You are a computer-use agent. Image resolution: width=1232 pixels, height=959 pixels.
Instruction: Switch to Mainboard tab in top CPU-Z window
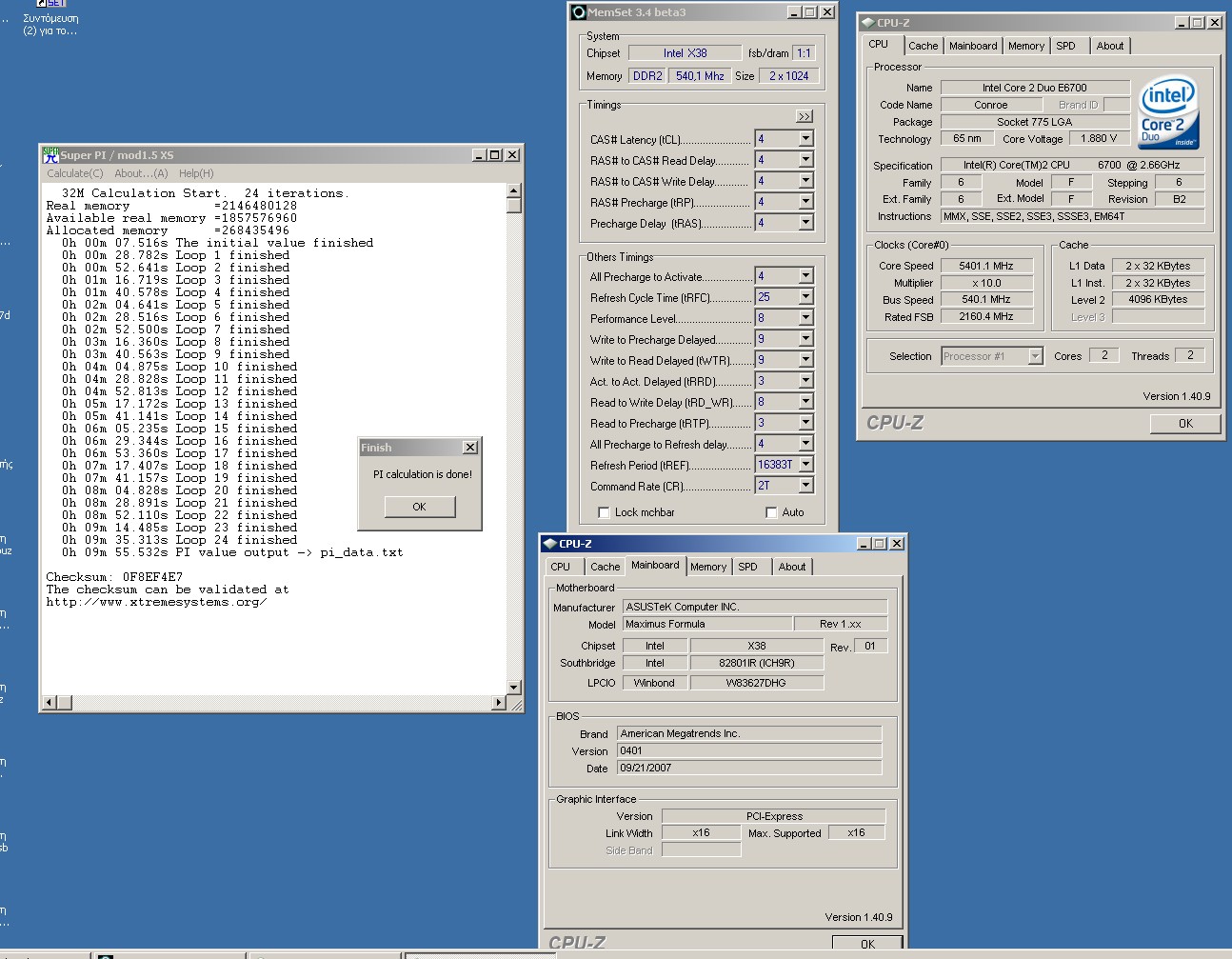pos(973,46)
